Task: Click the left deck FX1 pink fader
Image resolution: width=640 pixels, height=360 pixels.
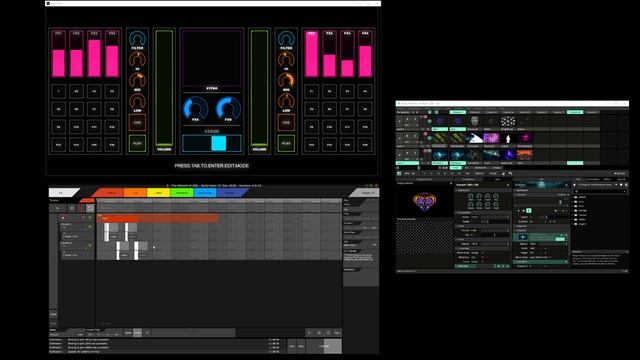Action: pos(58,54)
